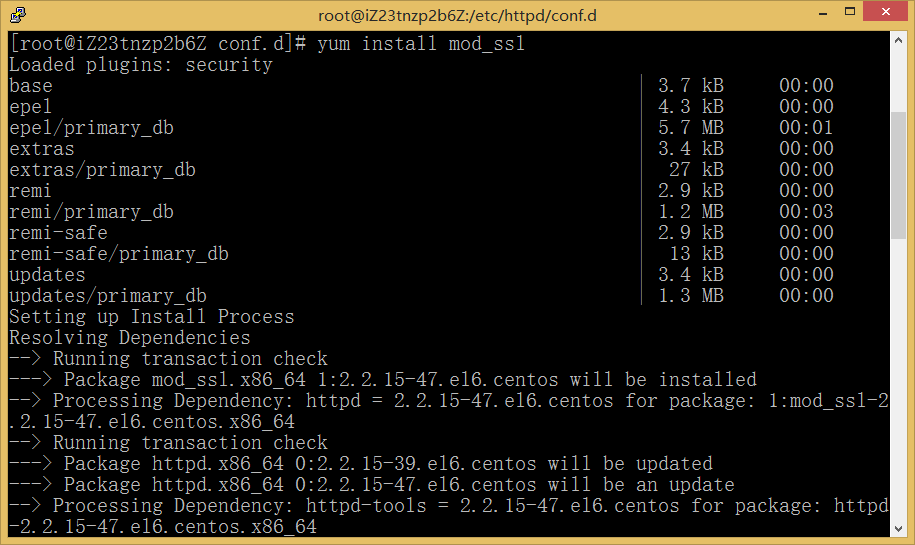The image size is (915, 545).
Task: Click the '00:03' download time for remi/primary_db
Action: 806,212
